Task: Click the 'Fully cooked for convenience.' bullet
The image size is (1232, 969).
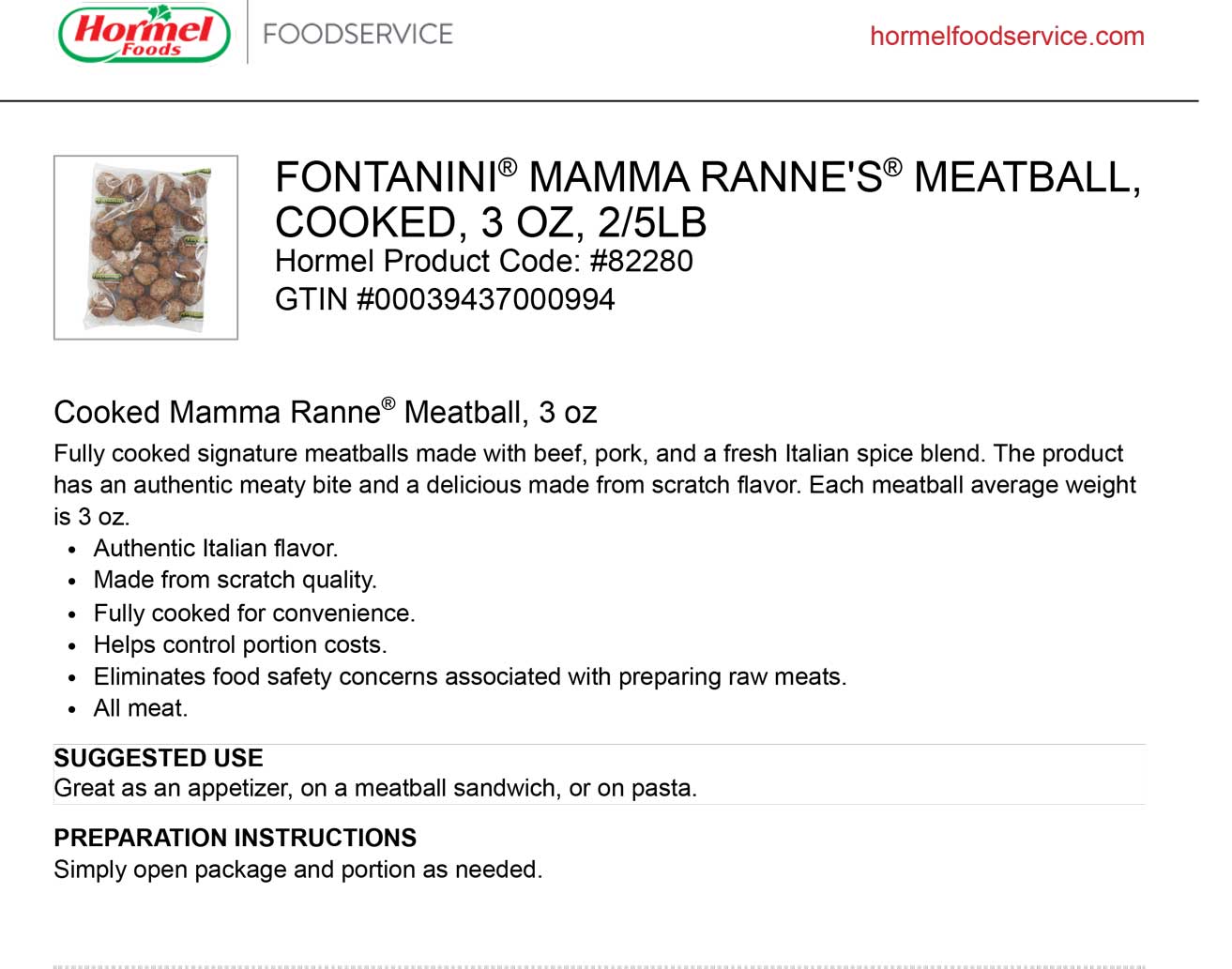Action: coord(253,613)
